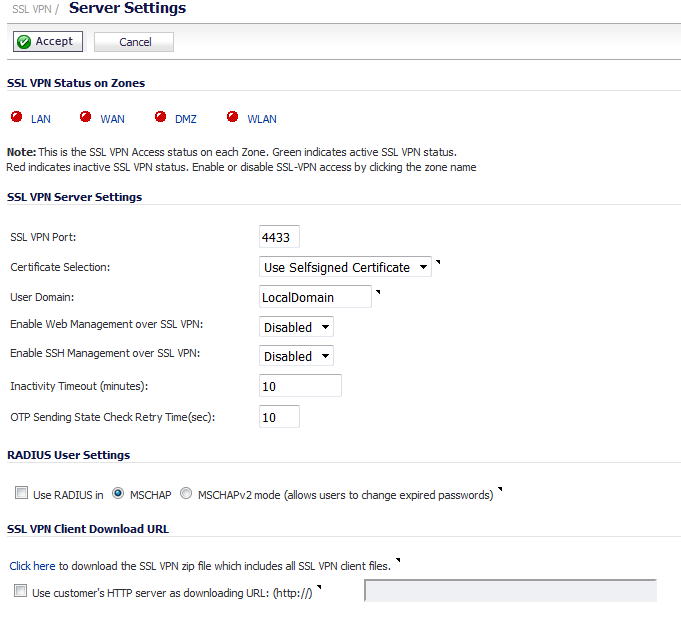Click tooltip marker after MSCHAPv2 mode text
Viewport: 681px width, 619px height.
click(x=500, y=489)
